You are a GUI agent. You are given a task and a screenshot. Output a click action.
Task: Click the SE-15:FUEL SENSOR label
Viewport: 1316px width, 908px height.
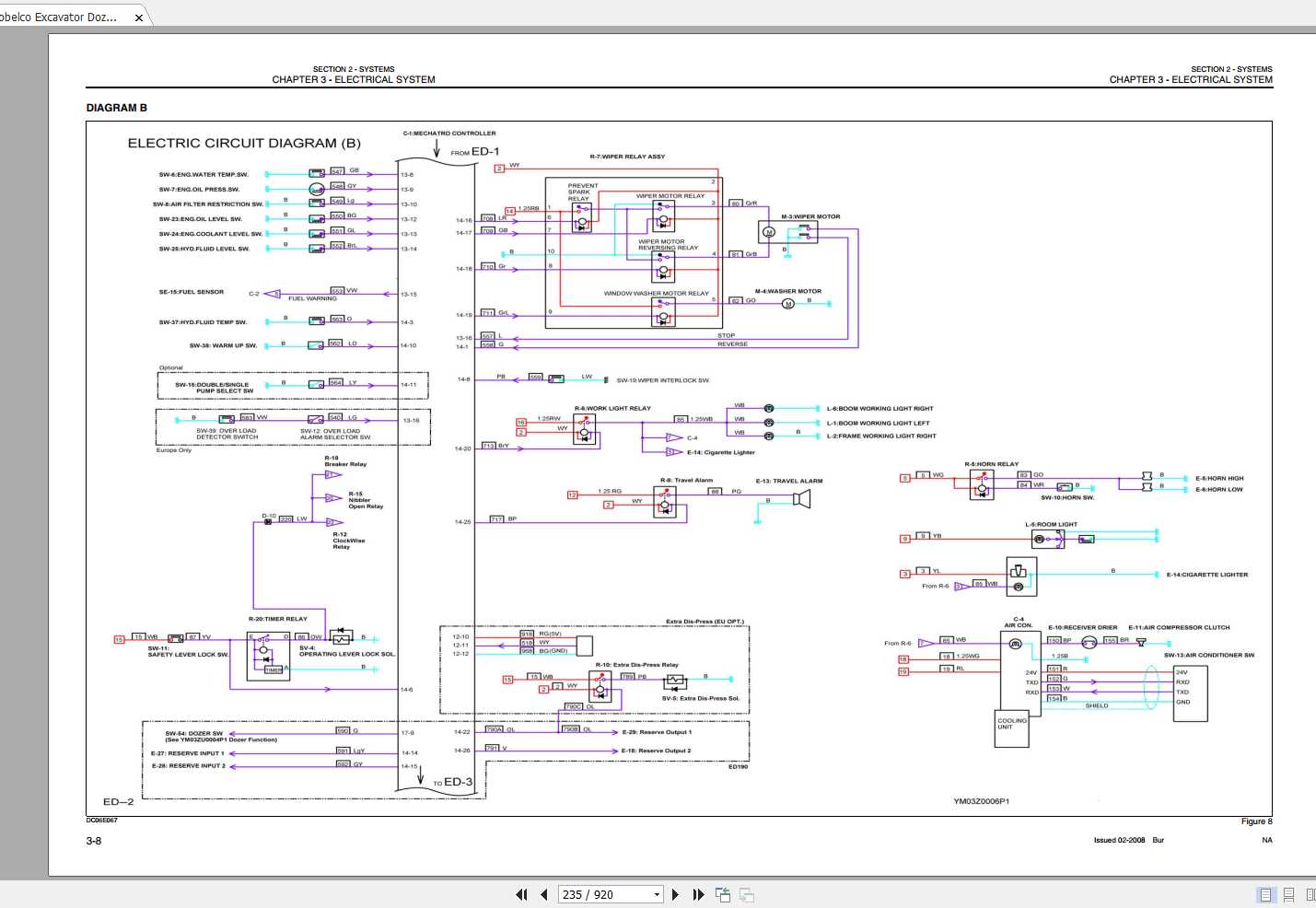192,292
